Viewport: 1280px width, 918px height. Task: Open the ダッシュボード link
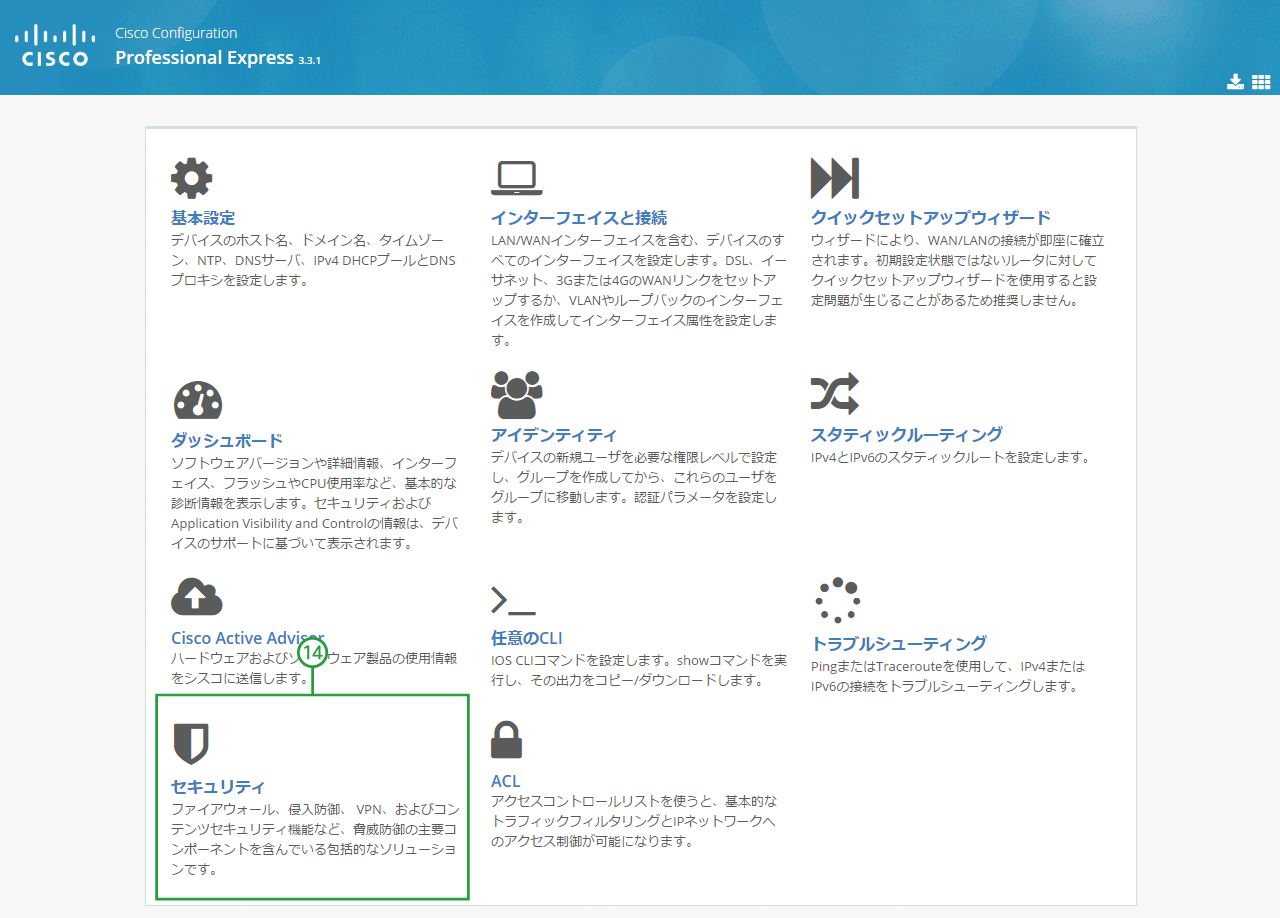pyautogui.click(x=227, y=441)
